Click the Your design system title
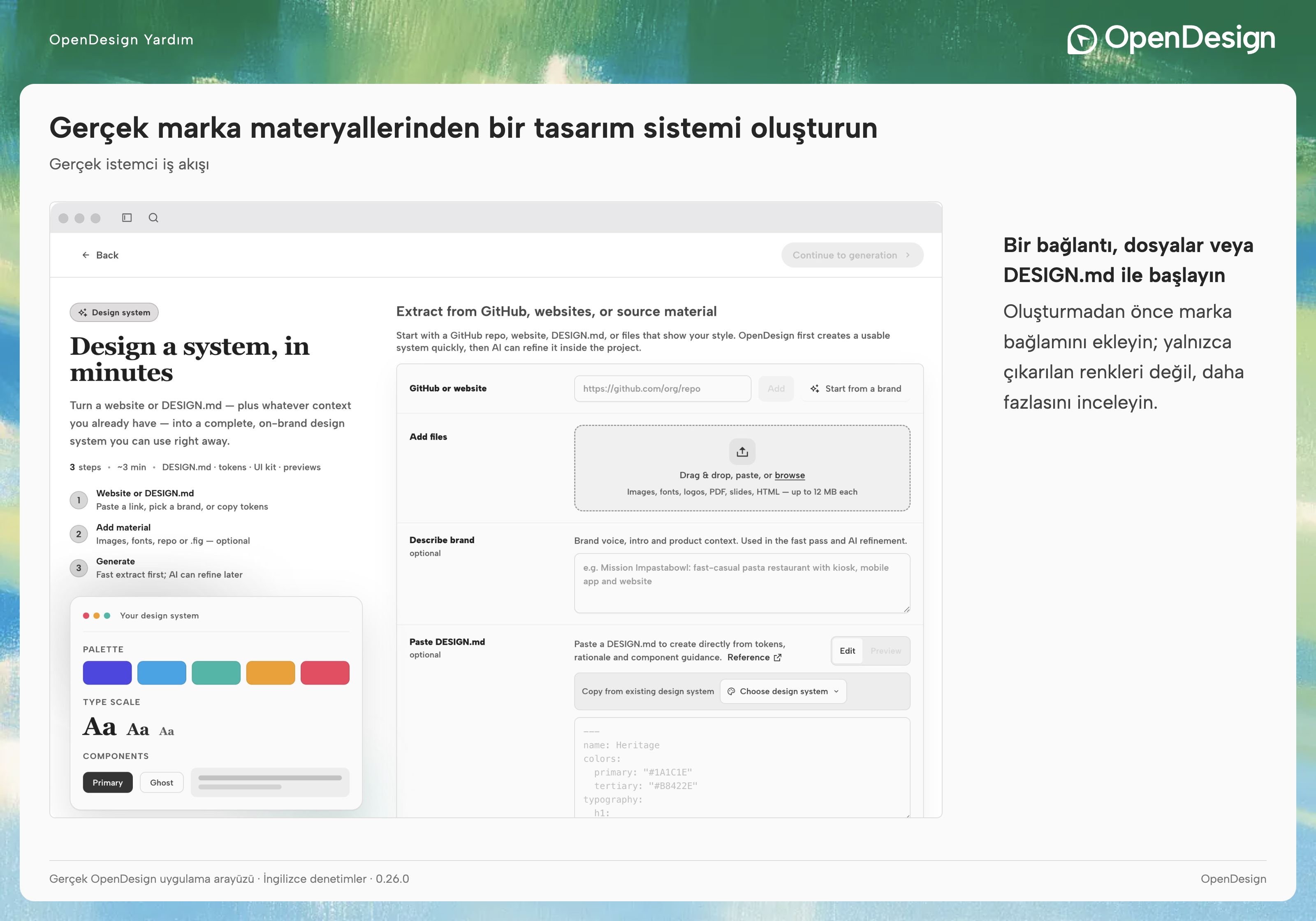 click(159, 616)
